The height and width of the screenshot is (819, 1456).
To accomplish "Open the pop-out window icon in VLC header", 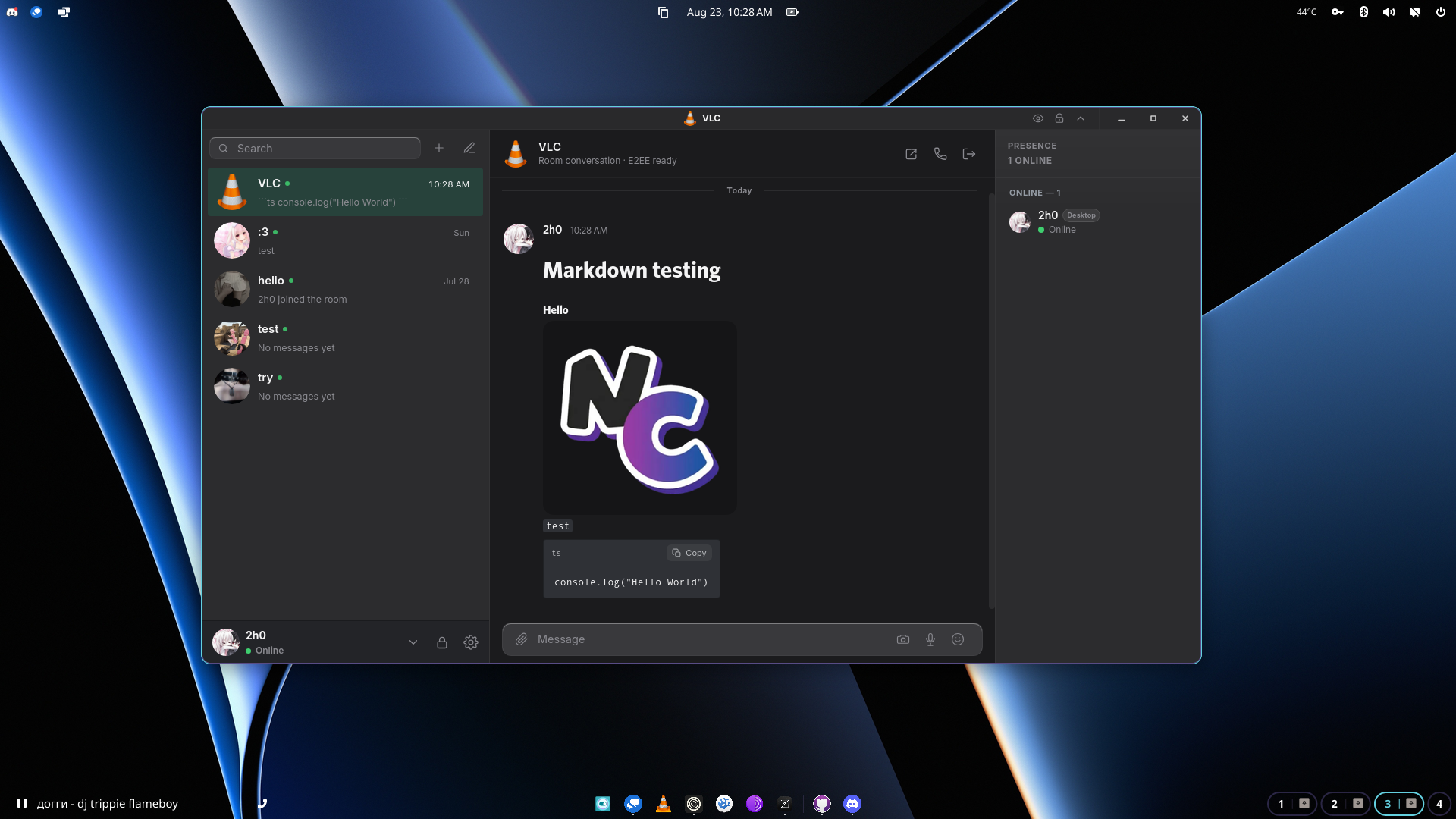I will click(912, 154).
